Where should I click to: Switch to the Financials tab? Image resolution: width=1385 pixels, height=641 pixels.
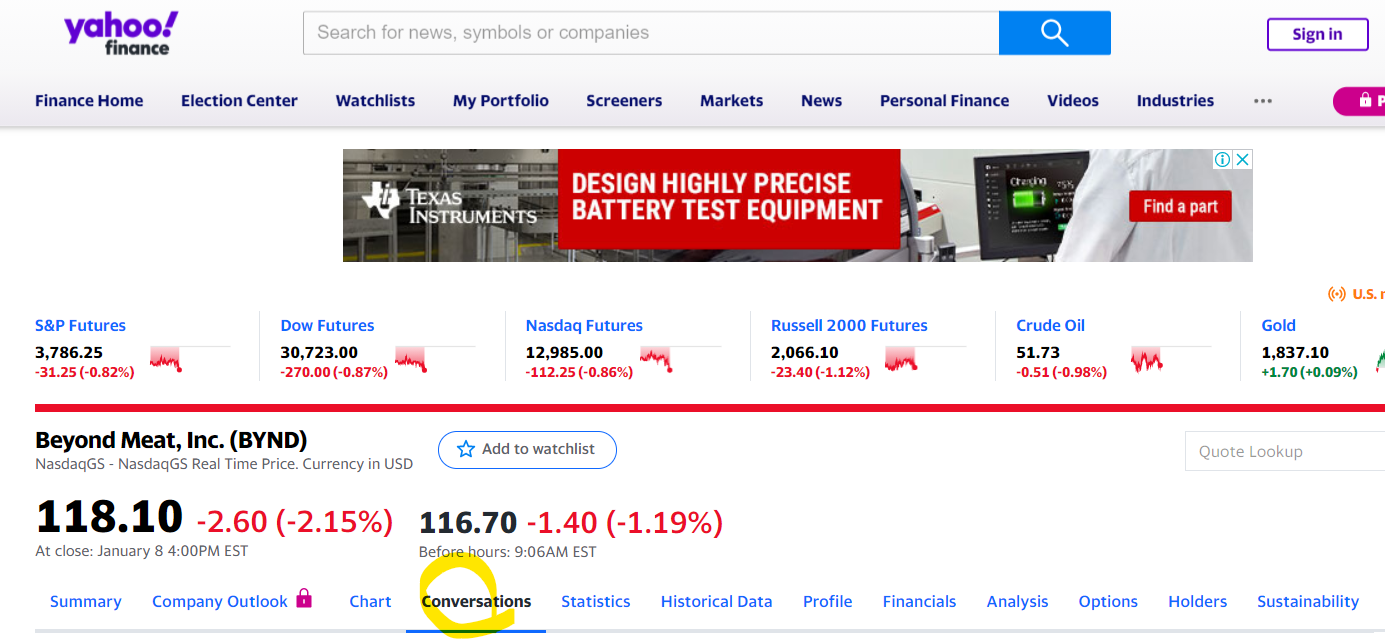click(920, 601)
